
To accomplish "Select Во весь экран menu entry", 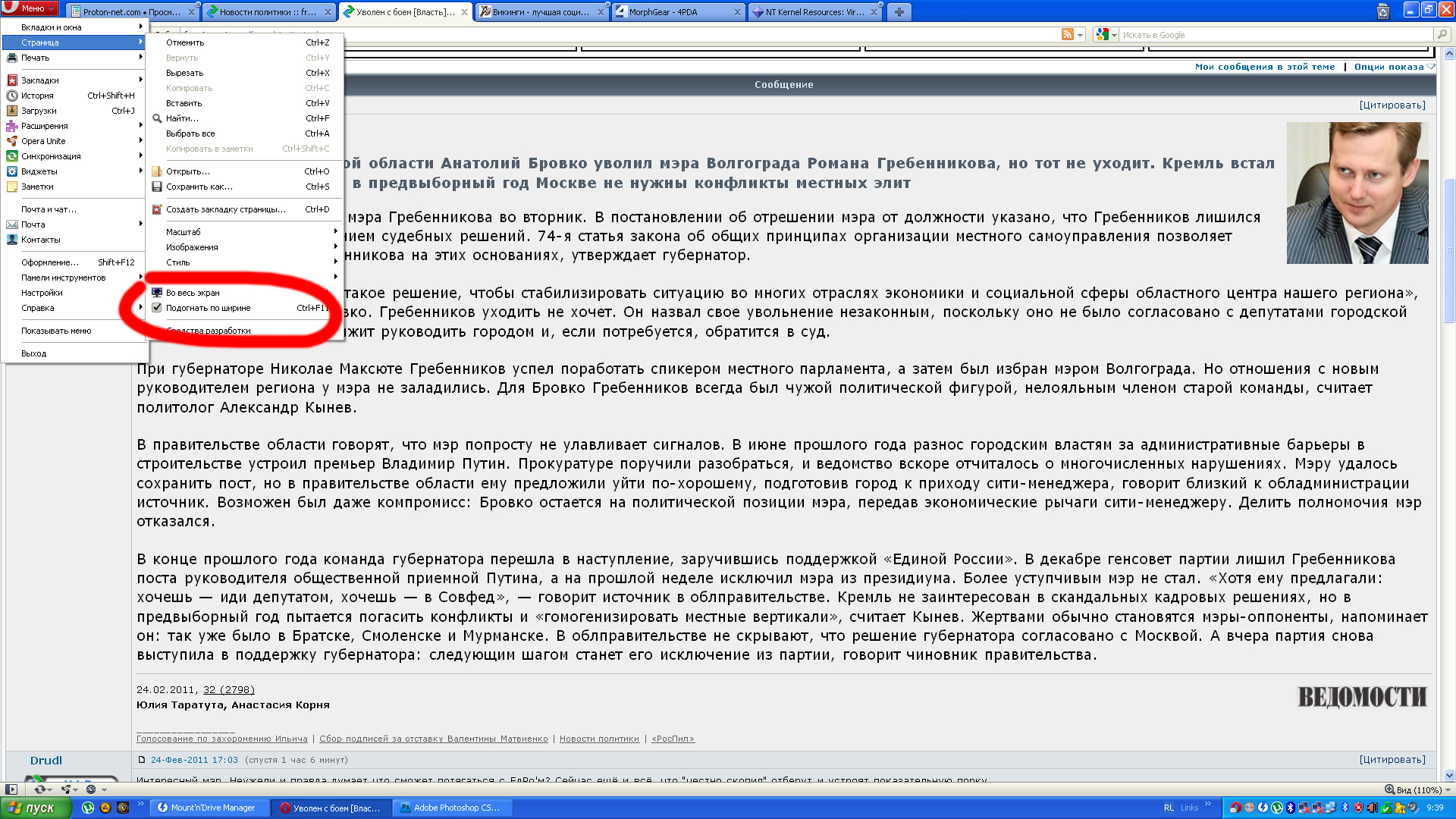I will pyautogui.click(x=193, y=293).
